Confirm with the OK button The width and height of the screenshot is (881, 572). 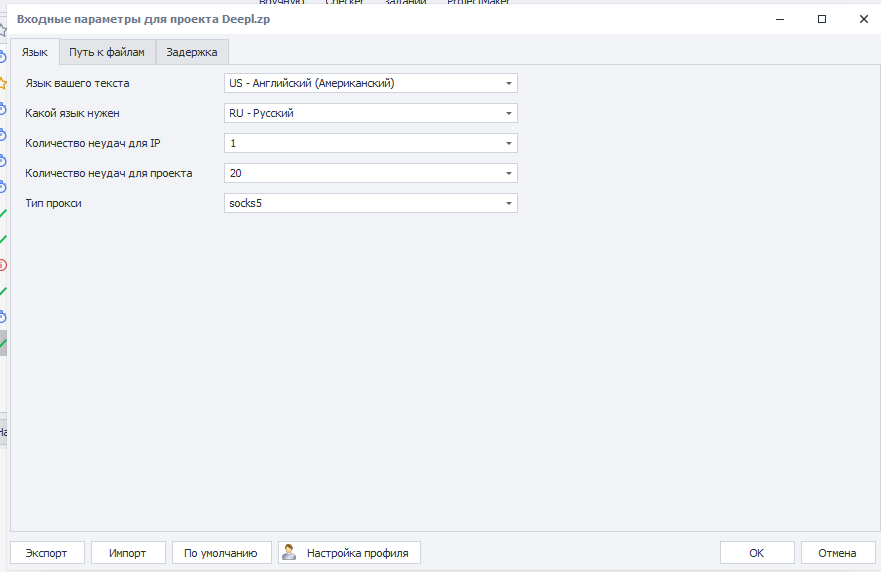pyautogui.click(x=757, y=553)
